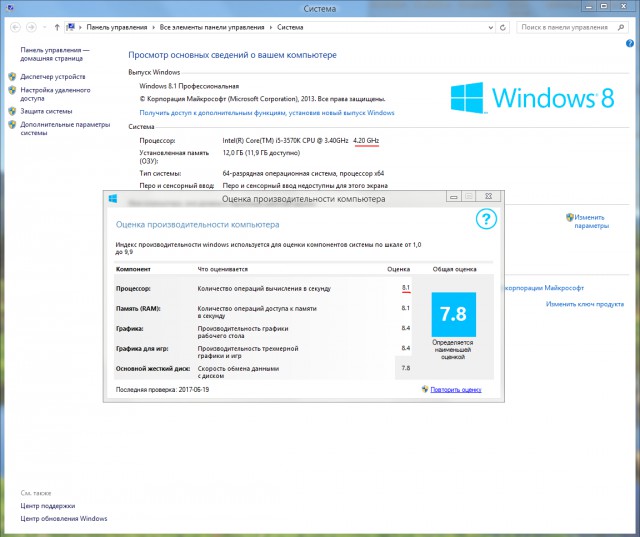The width and height of the screenshot is (640, 537).
Task: Click '12,0 ГБ (11,9 ГБ доступно)' memory text
Action: 261,153
